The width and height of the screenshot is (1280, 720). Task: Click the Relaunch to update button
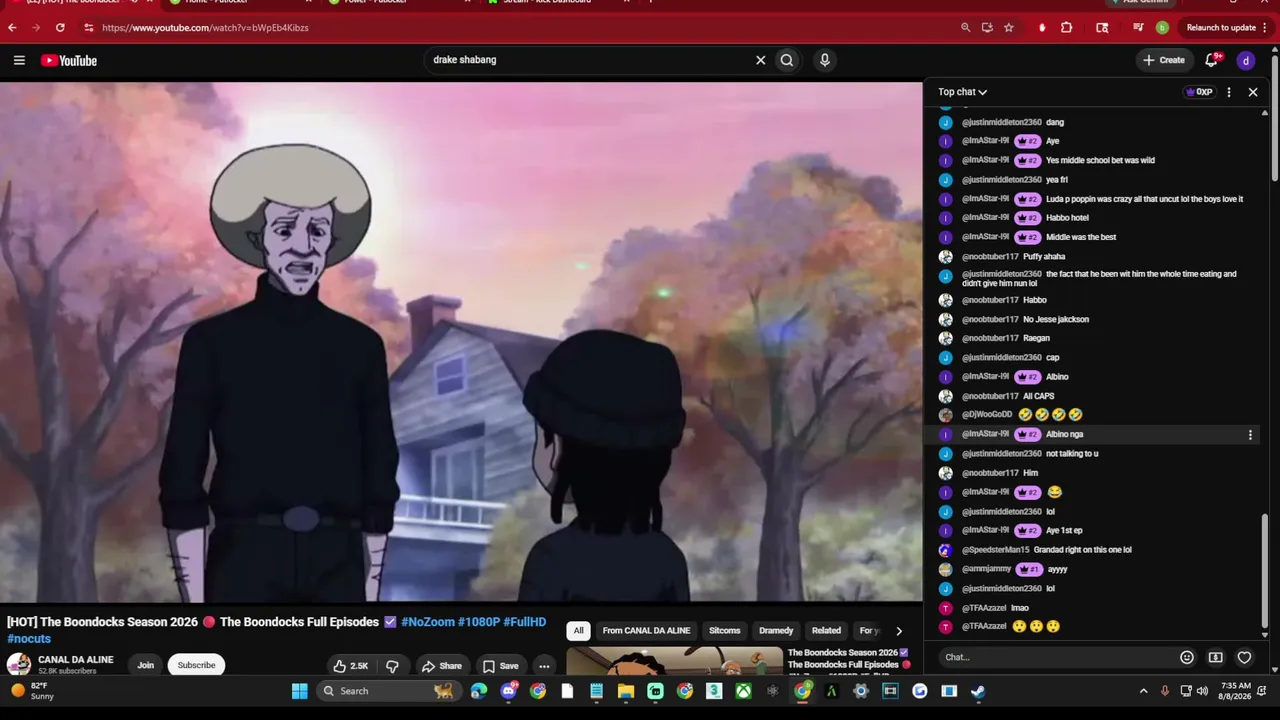click(x=1221, y=28)
